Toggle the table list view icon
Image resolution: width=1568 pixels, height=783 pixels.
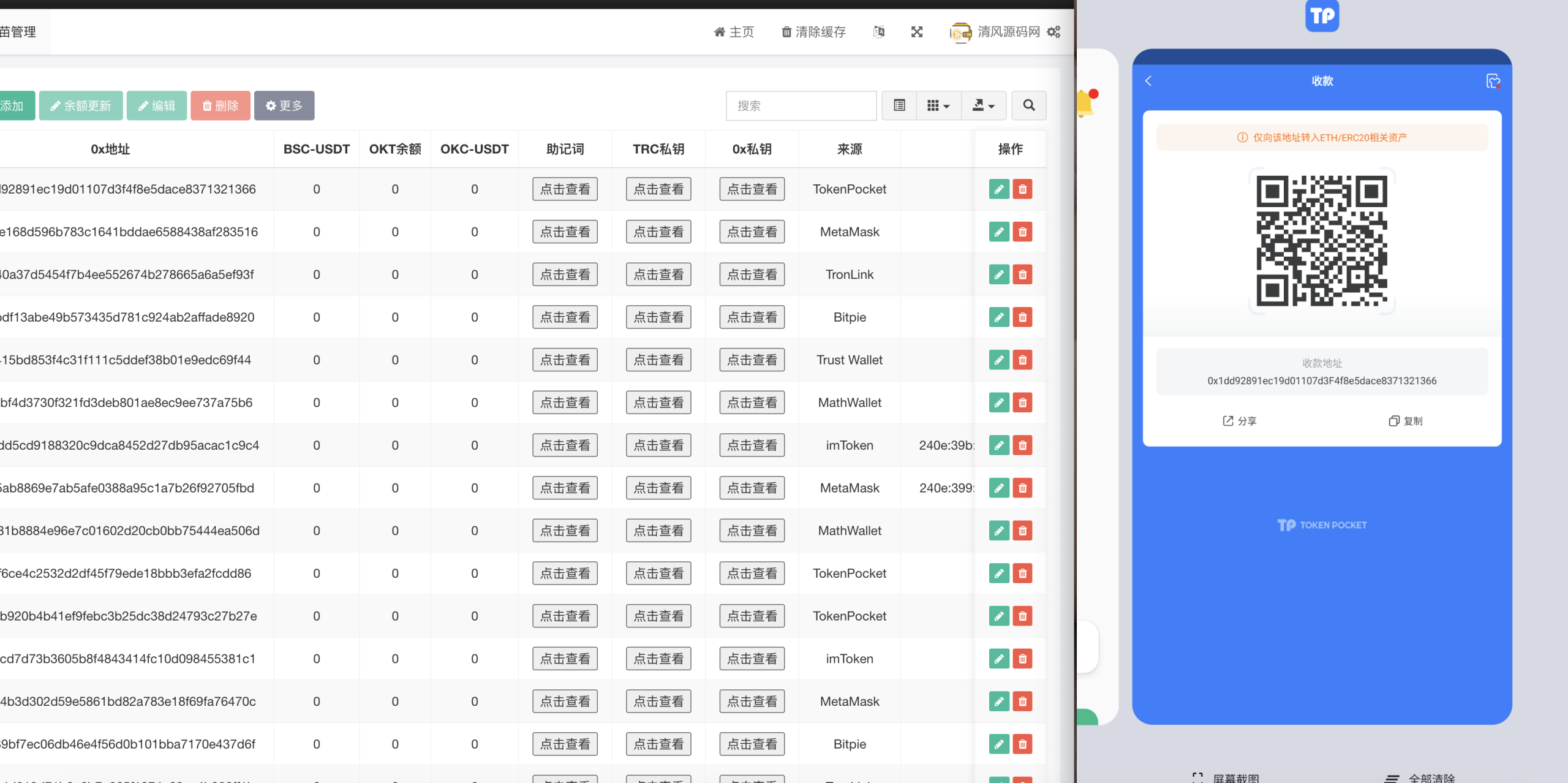(899, 105)
